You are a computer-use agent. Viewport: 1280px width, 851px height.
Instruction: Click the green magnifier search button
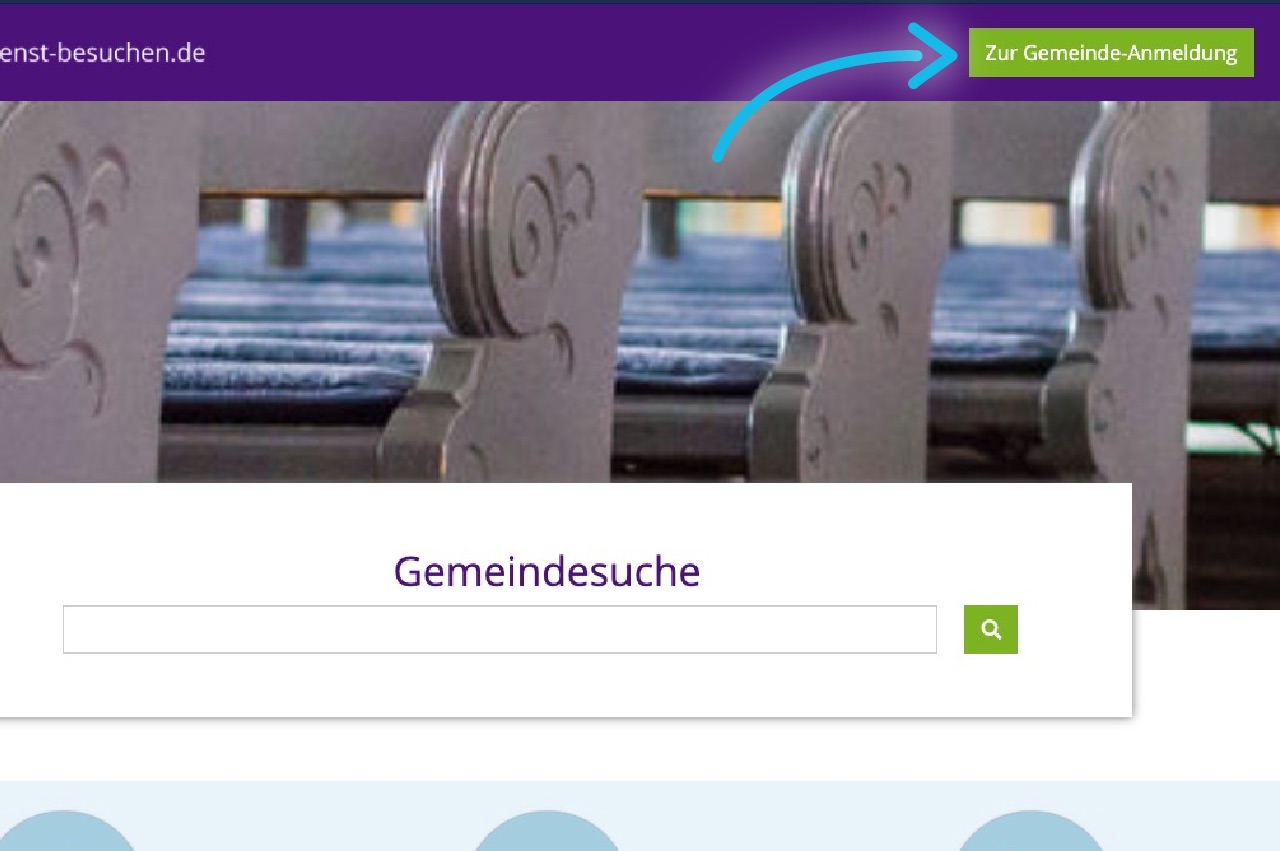pyautogui.click(x=990, y=629)
